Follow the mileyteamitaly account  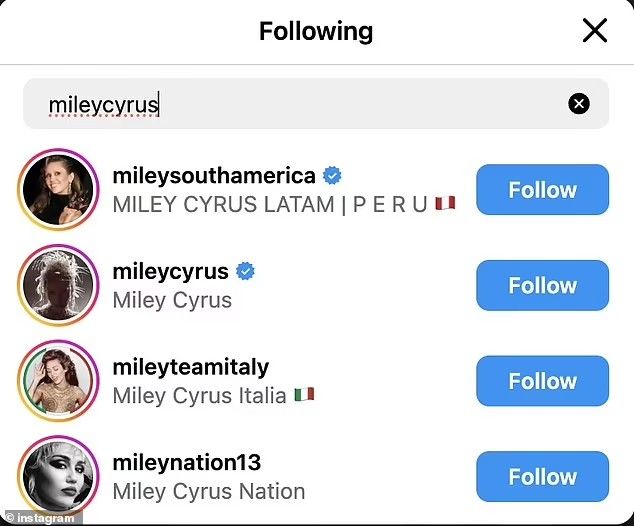tap(542, 381)
